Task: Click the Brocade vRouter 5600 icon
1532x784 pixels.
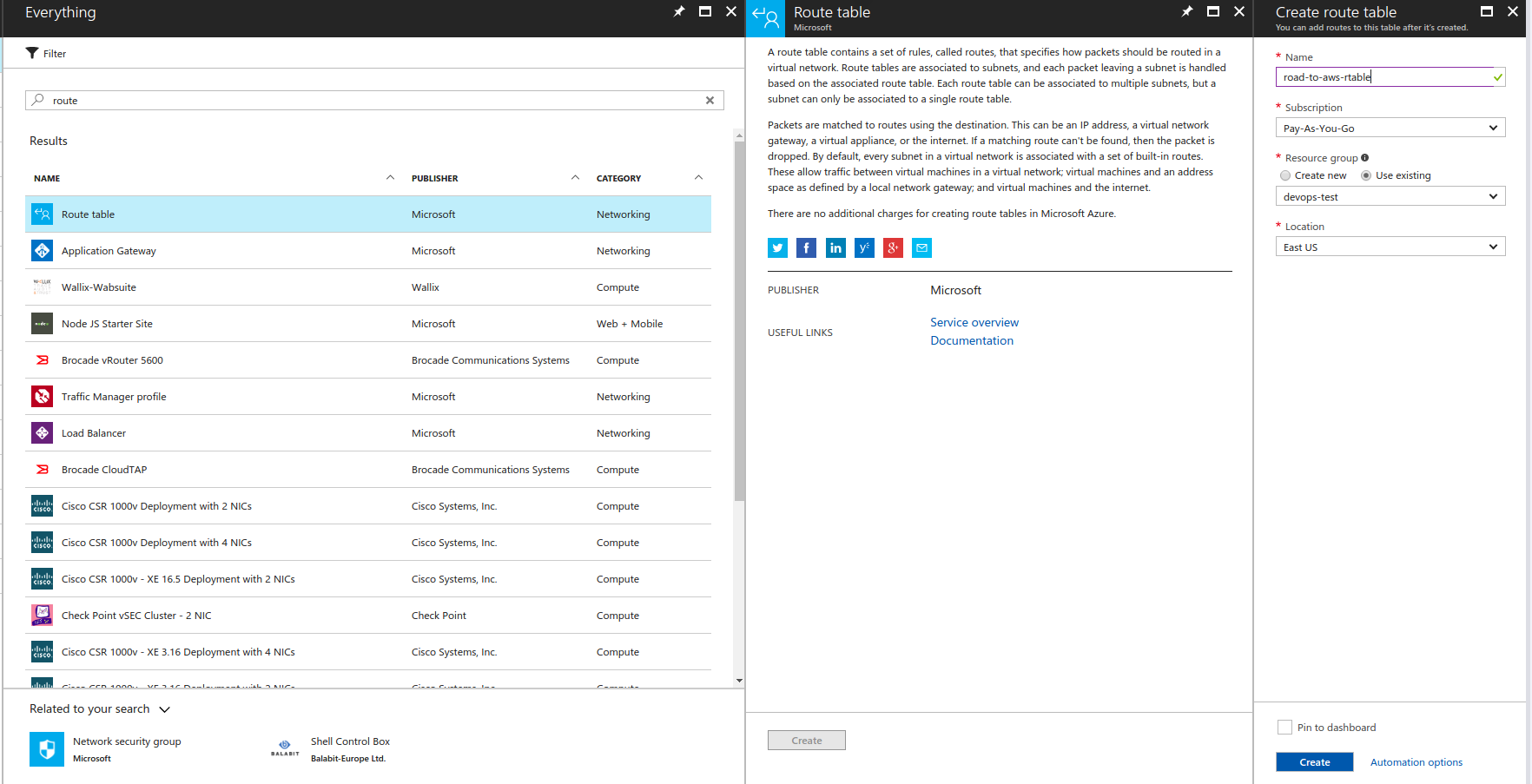Action: tap(42, 359)
